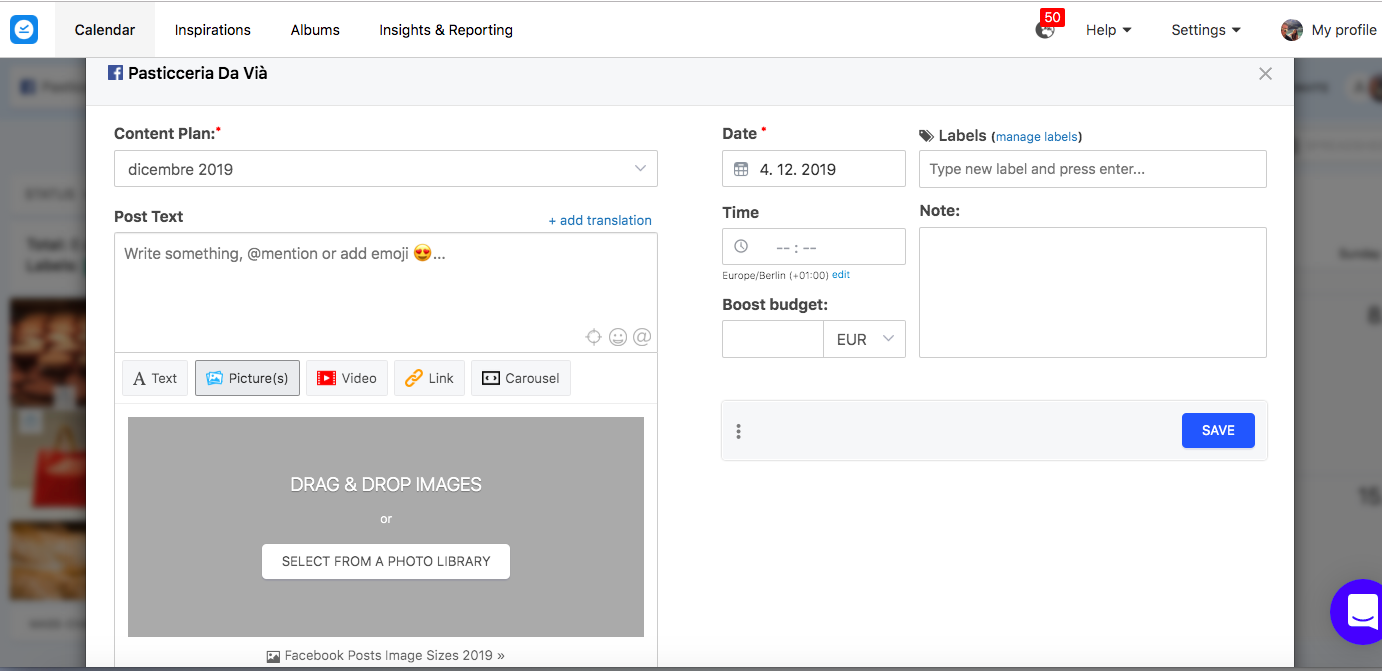This screenshot has height=671, width=1382.
Task: Go to the Inspirations tab
Action: 213,30
